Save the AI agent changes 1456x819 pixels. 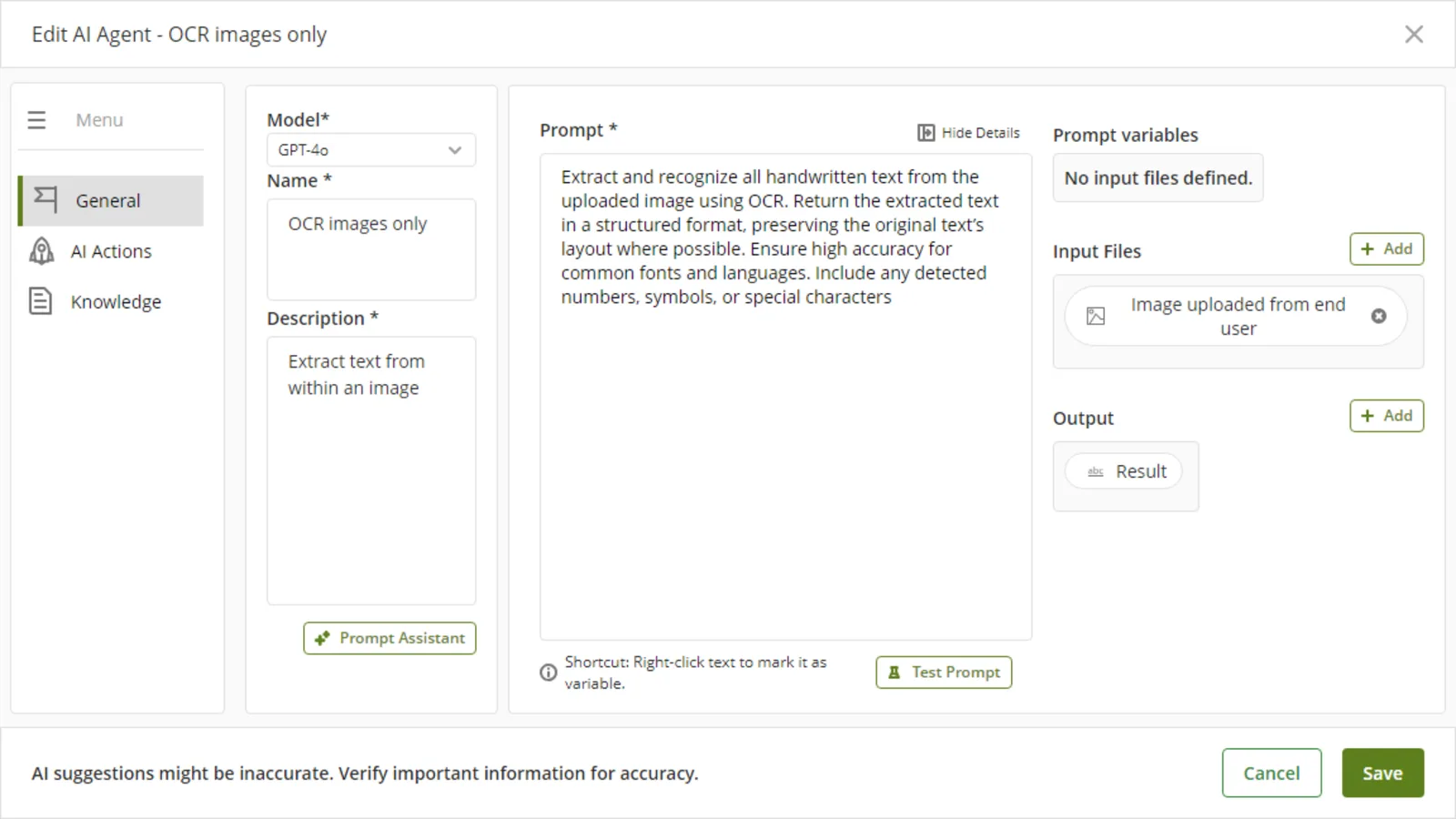click(x=1382, y=773)
